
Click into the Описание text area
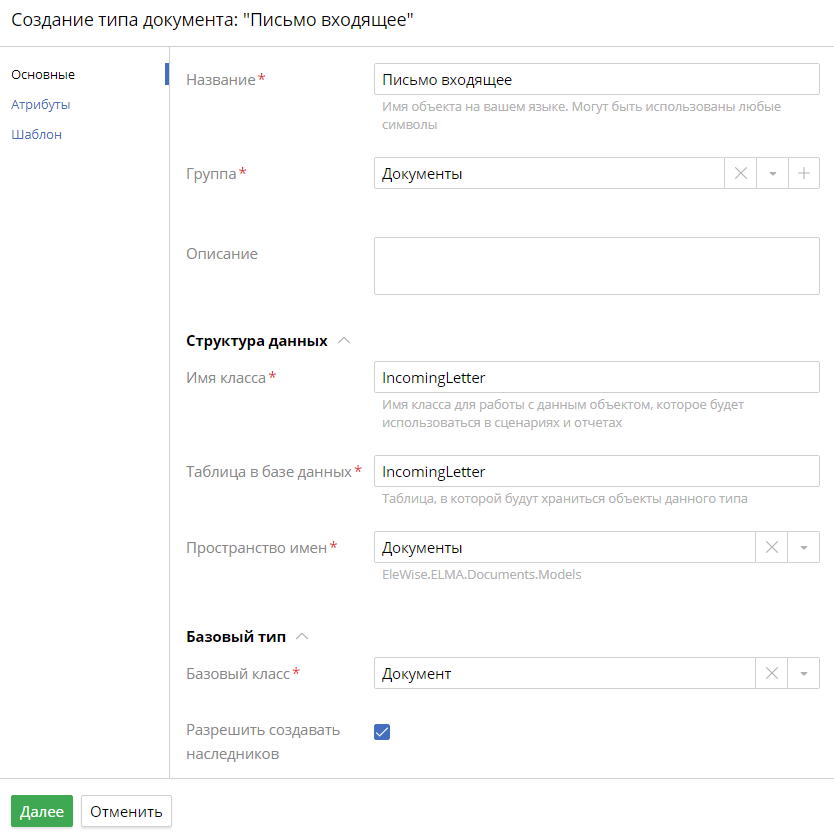595,265
